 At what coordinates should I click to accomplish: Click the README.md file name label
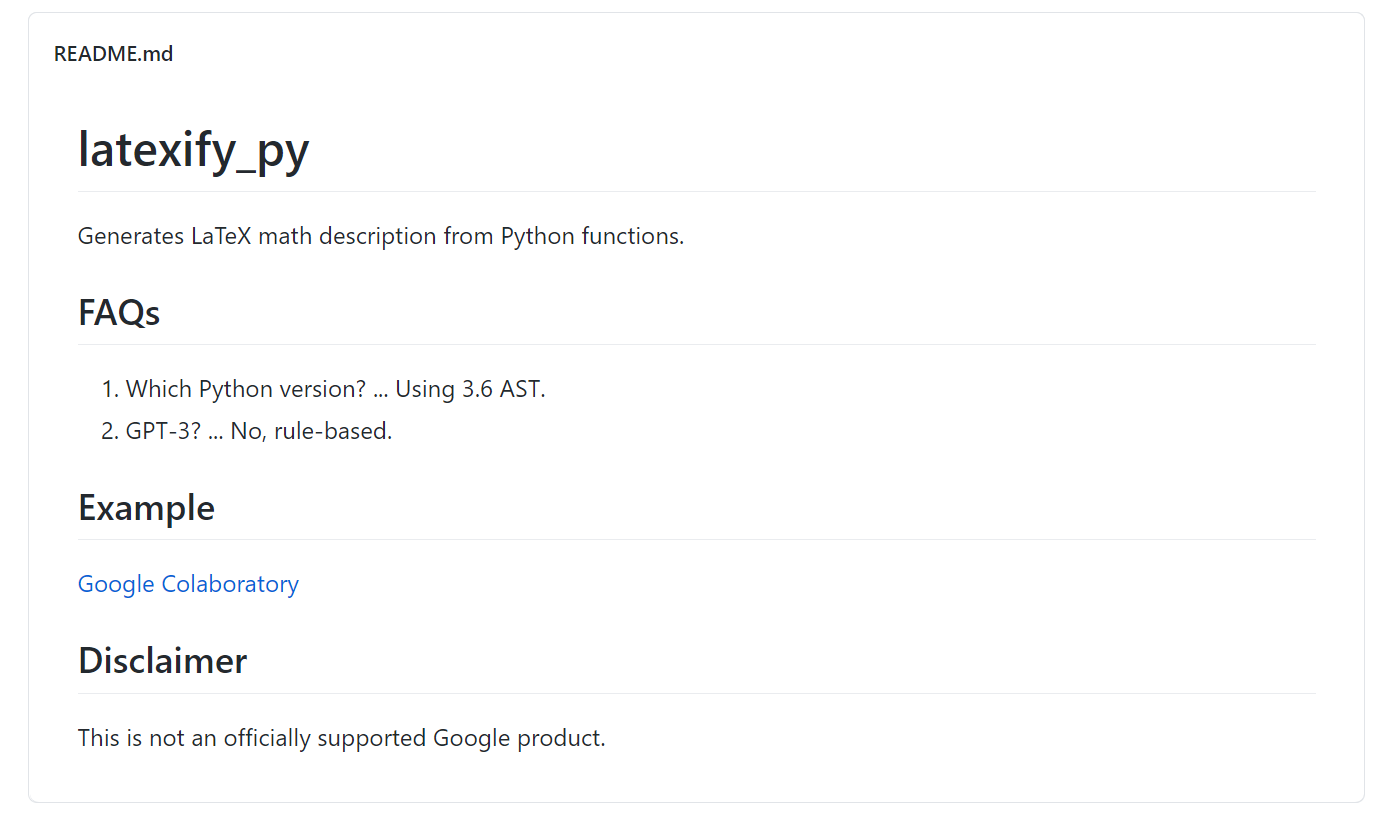click(x=113, y=54)
